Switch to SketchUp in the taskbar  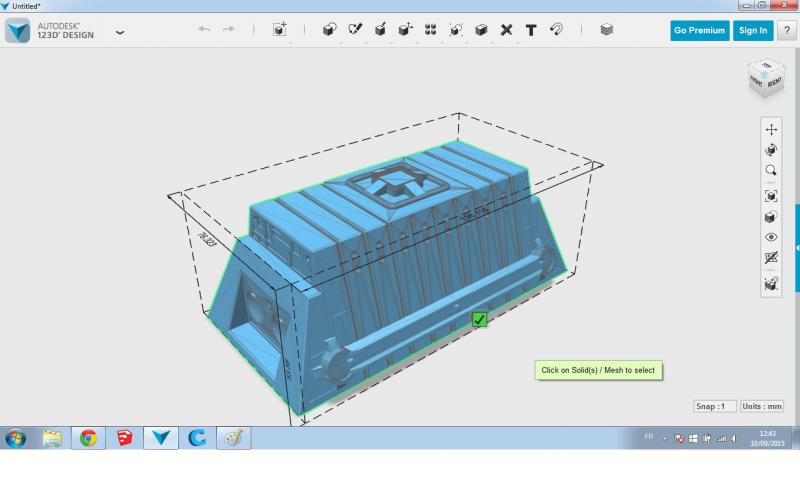[x=124, y=438]
